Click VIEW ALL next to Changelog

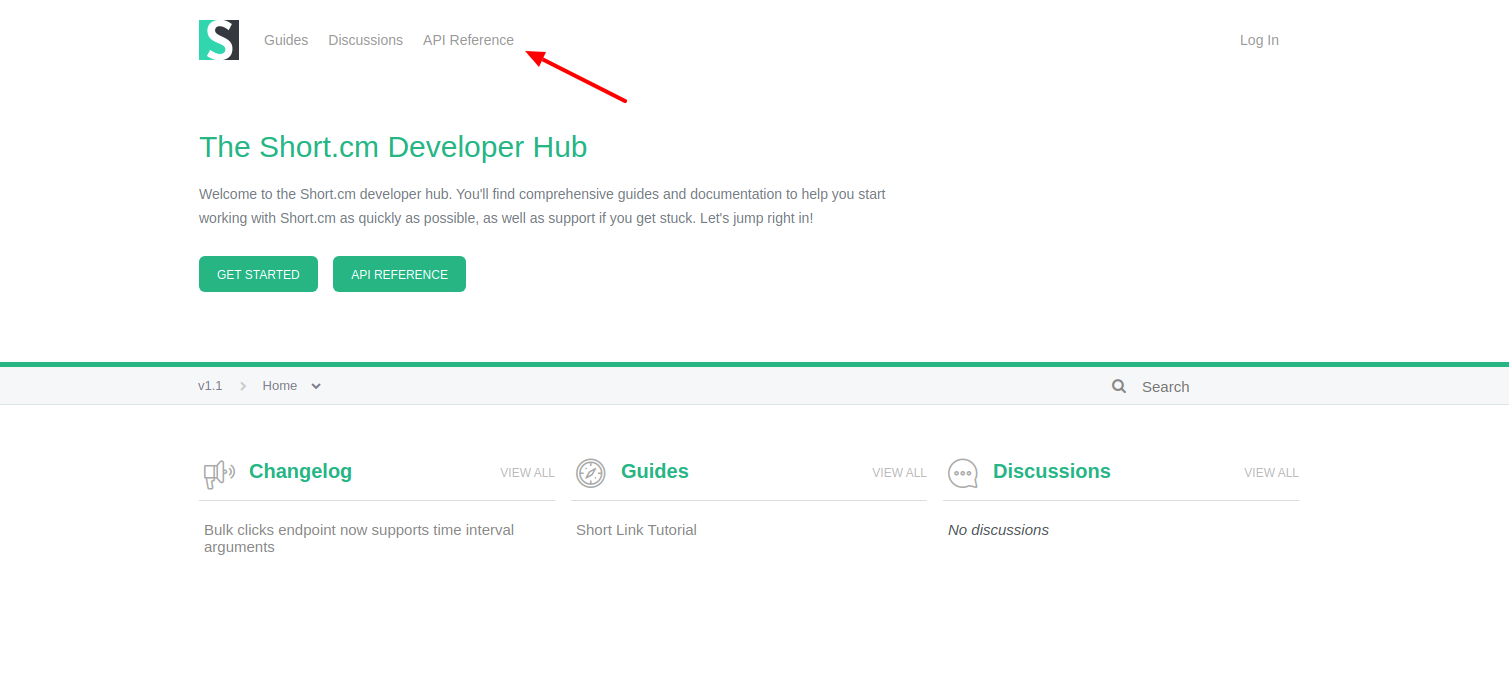click(x=527, y=472)
